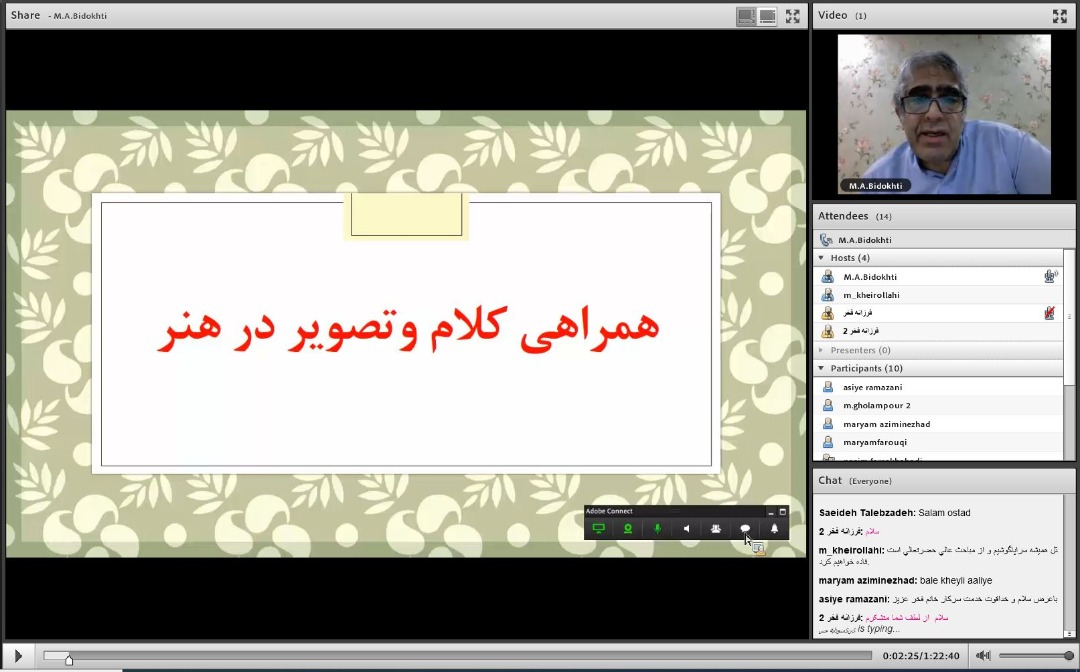This screenshot has width=1080, height=672.
Task: Click the screen share icon in Adobe Connect bar
Action: tap(599, 529)
